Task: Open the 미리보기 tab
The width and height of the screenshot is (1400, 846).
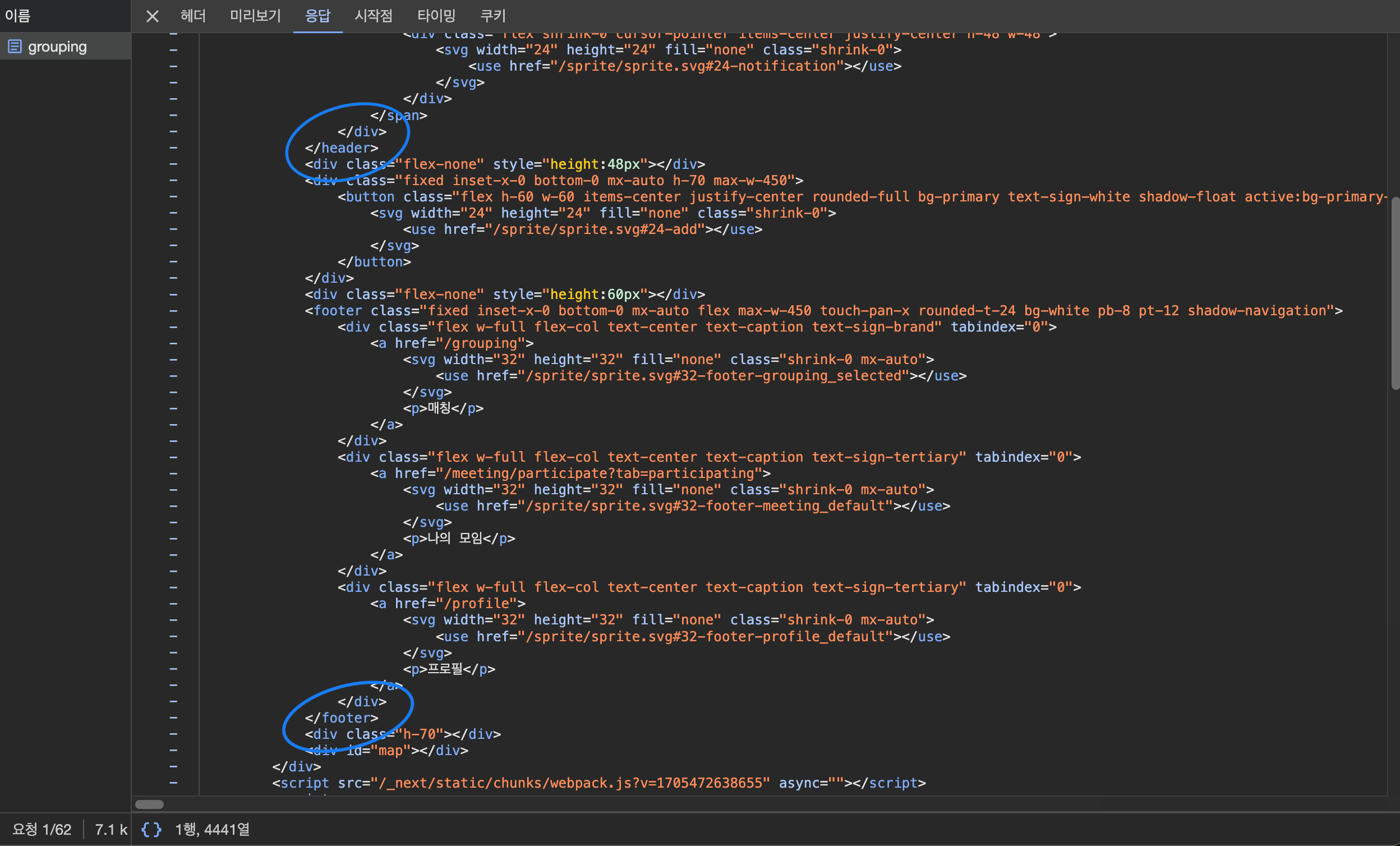Action: [x=255, y=16]
